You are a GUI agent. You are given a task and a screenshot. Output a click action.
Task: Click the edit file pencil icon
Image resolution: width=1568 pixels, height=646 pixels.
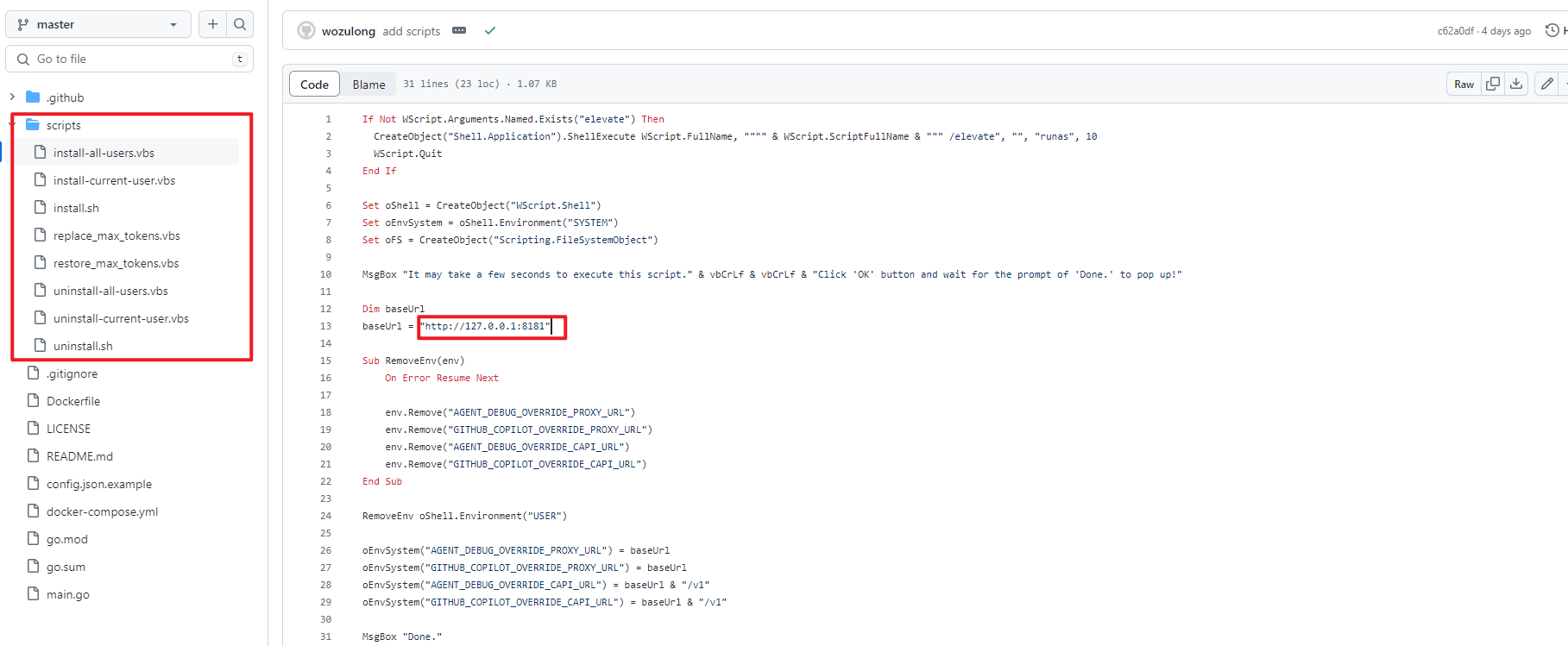[x=1547, y=84]
